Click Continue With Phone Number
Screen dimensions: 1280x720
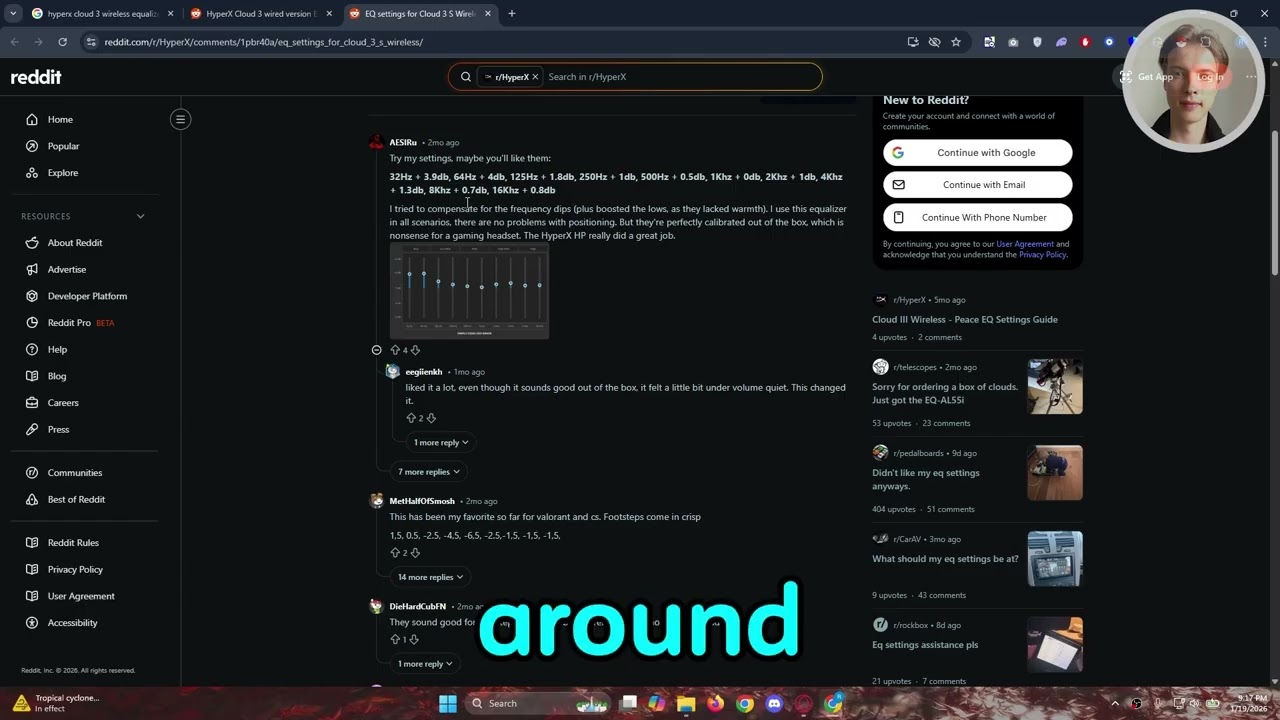(x=977, y=217)
